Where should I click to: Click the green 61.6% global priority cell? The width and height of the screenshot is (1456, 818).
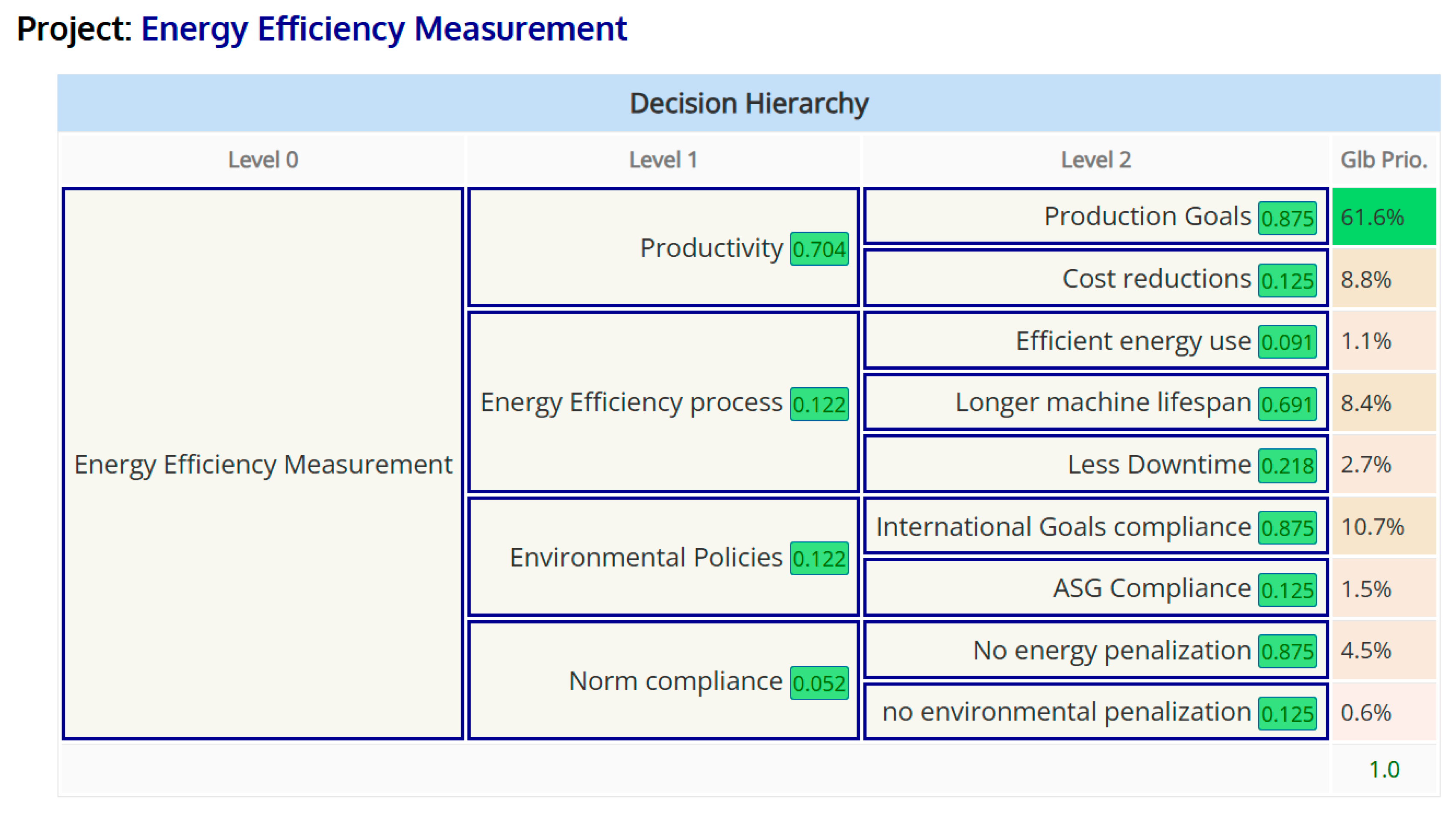(x=1384, y=217)
